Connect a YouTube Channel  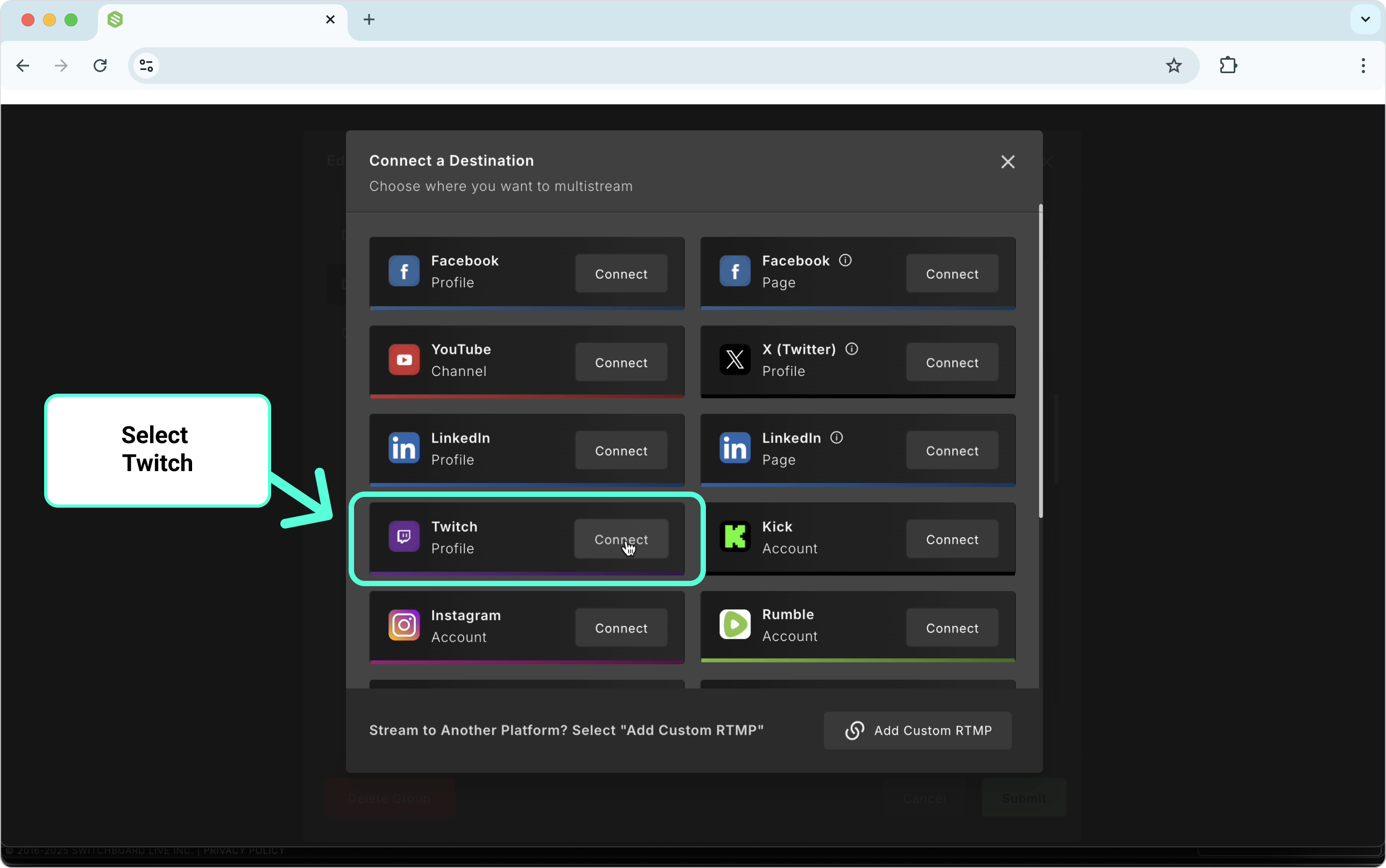[x=621, y=363]
